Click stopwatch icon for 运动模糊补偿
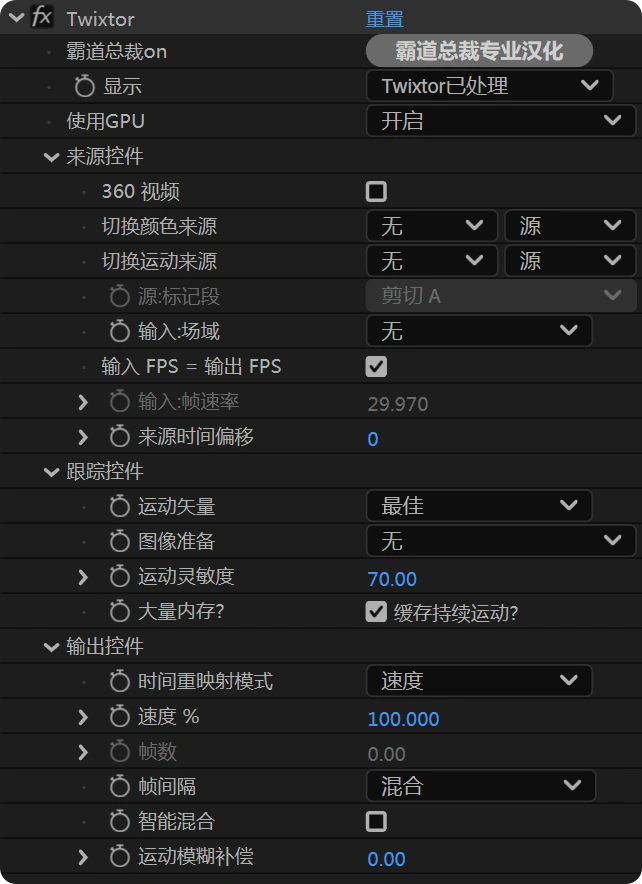The height and width of the screenshot is (884, 642). [119, 856]
